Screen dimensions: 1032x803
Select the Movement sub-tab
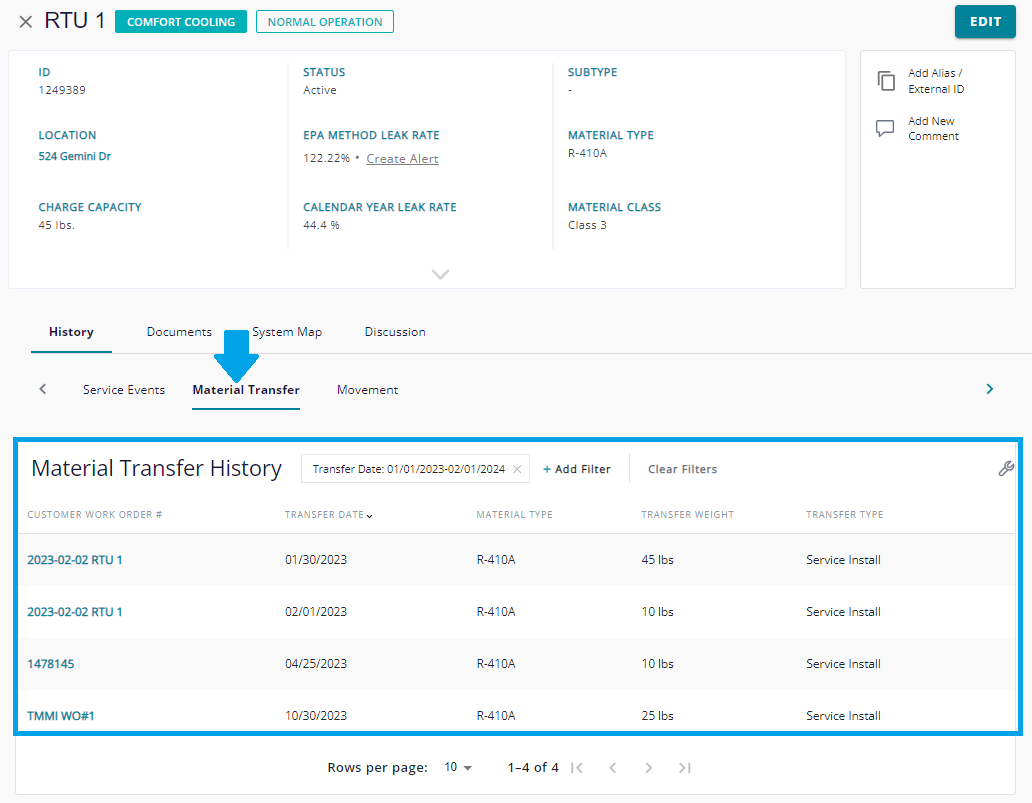tap(367, 390)
